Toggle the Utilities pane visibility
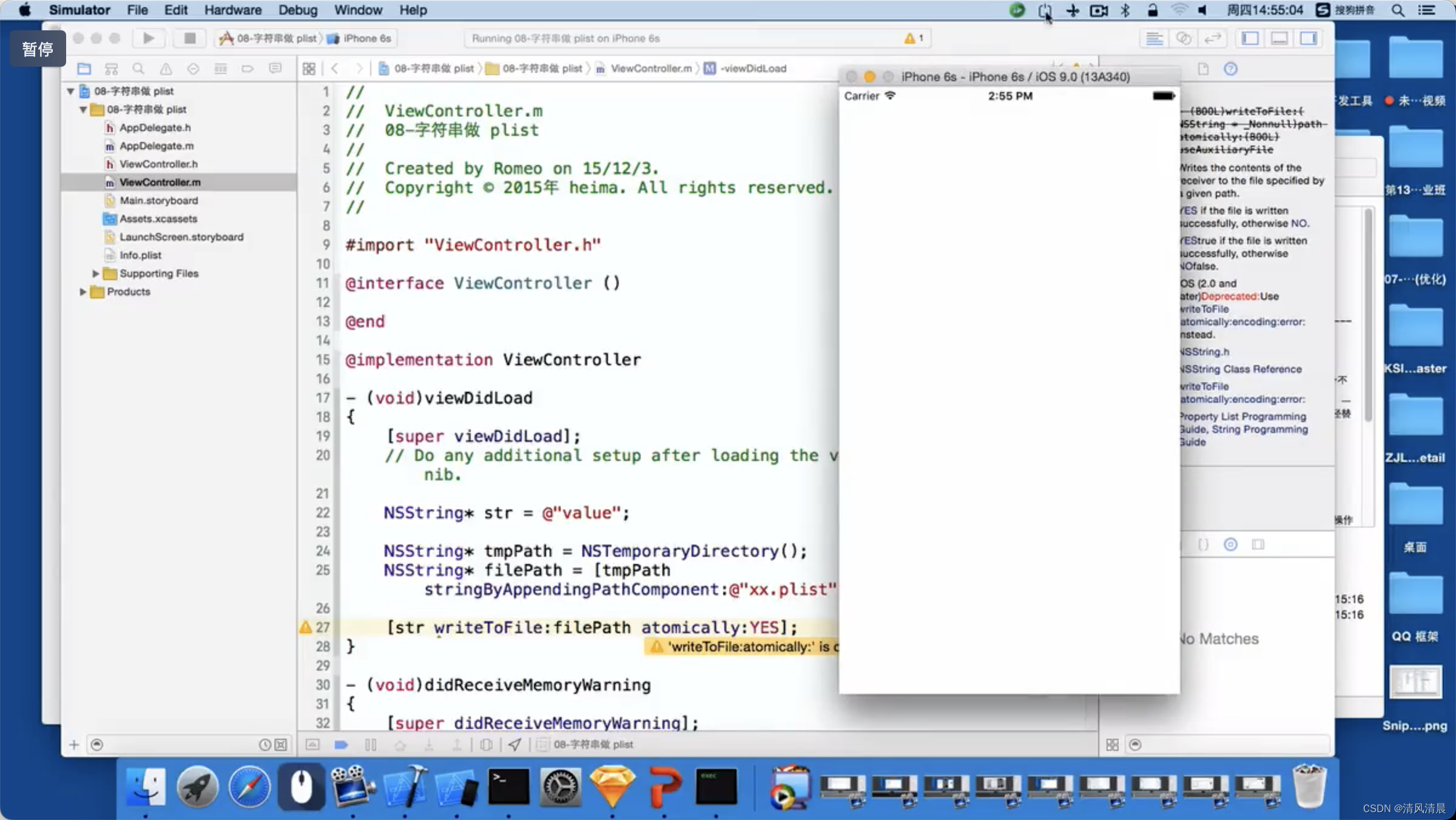Image resolution: width=1456 pixels, height=820 pixels. pyautogui.click(x=1309, y=38)
